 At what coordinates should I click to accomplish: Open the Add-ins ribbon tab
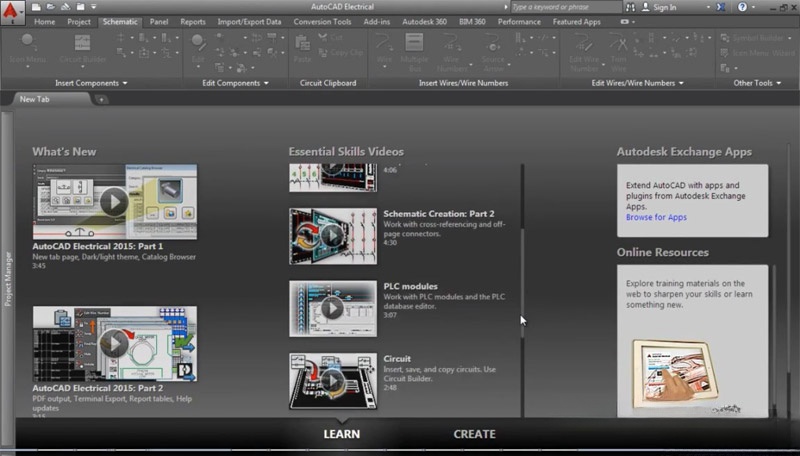(377, 22)
